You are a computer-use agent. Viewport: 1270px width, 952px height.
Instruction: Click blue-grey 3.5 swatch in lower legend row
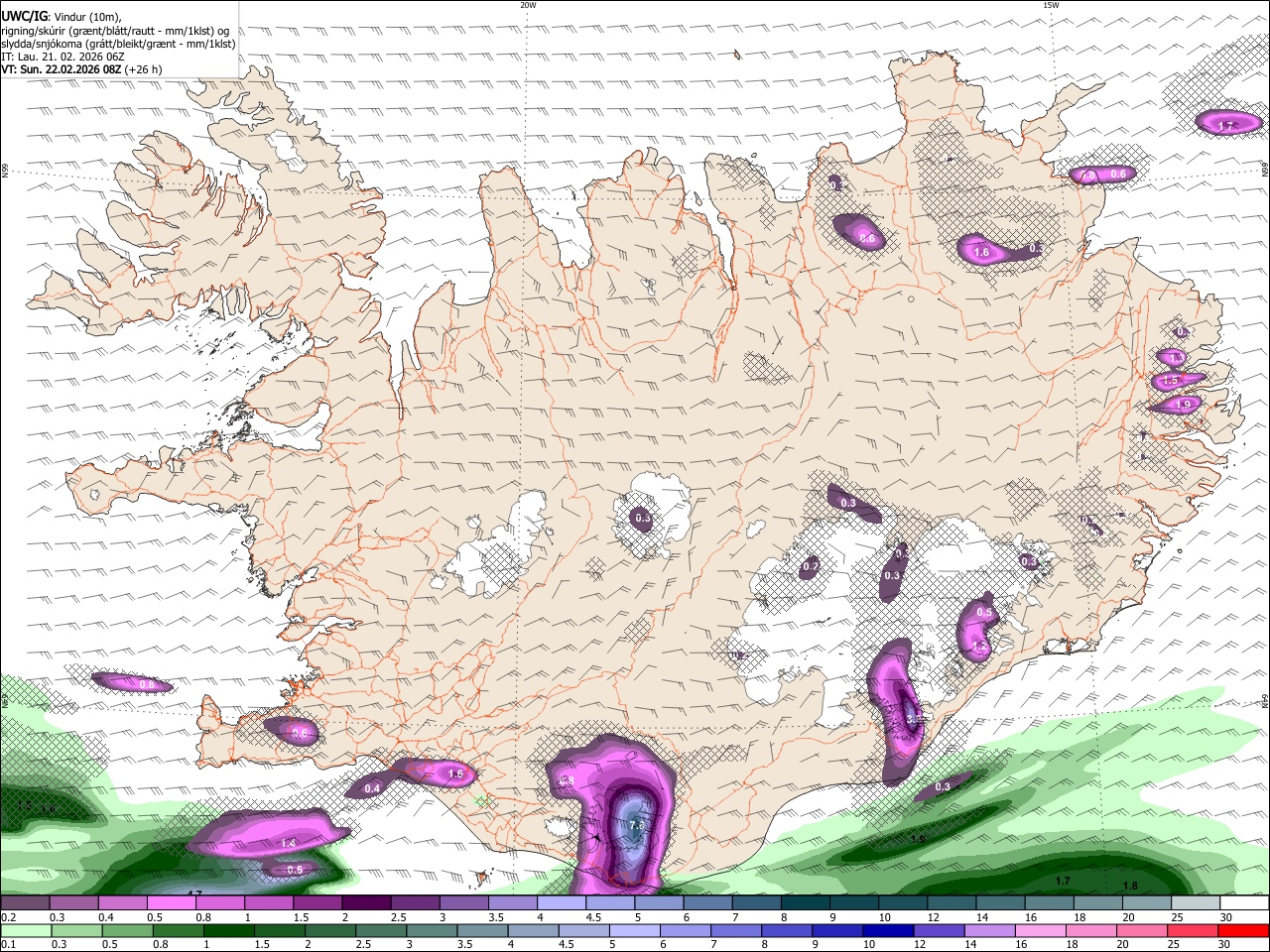483,930
